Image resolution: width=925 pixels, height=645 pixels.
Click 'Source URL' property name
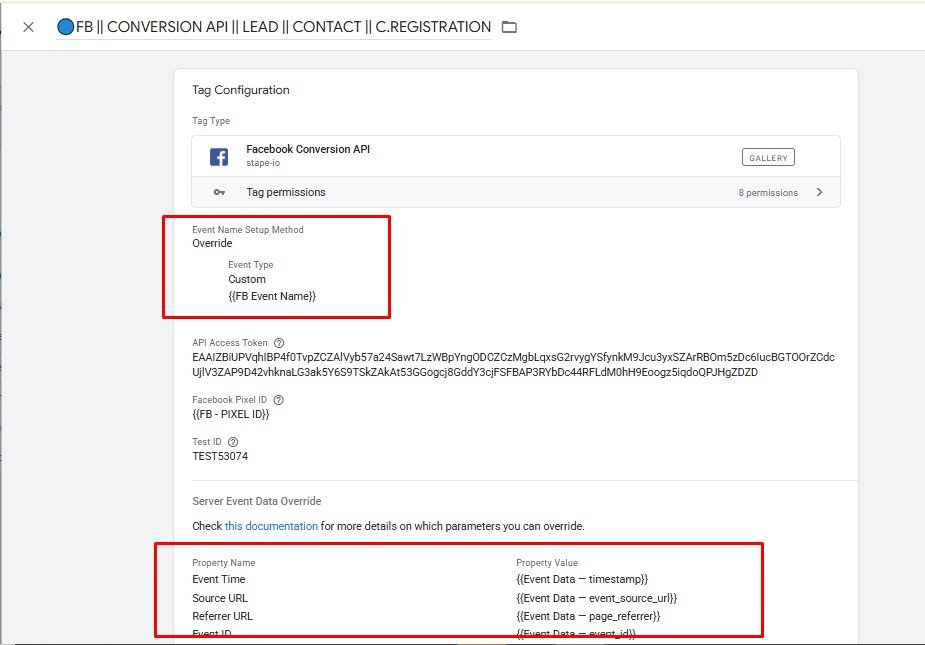[220, 598]
